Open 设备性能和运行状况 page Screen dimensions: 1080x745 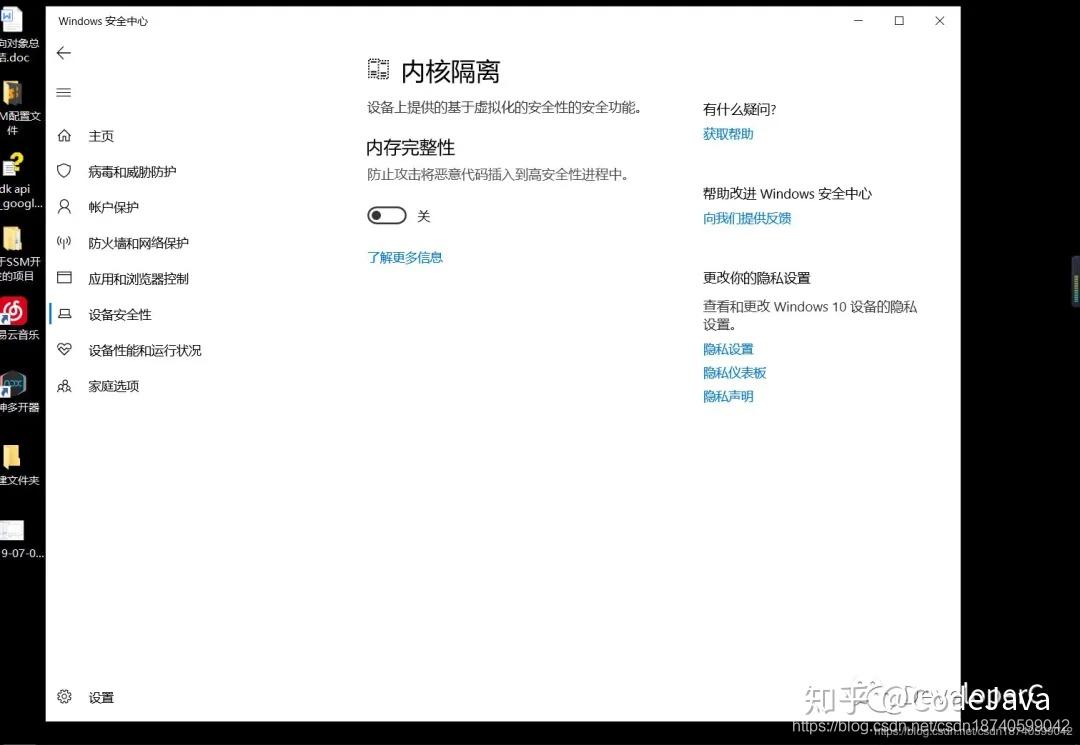[64, 350]
